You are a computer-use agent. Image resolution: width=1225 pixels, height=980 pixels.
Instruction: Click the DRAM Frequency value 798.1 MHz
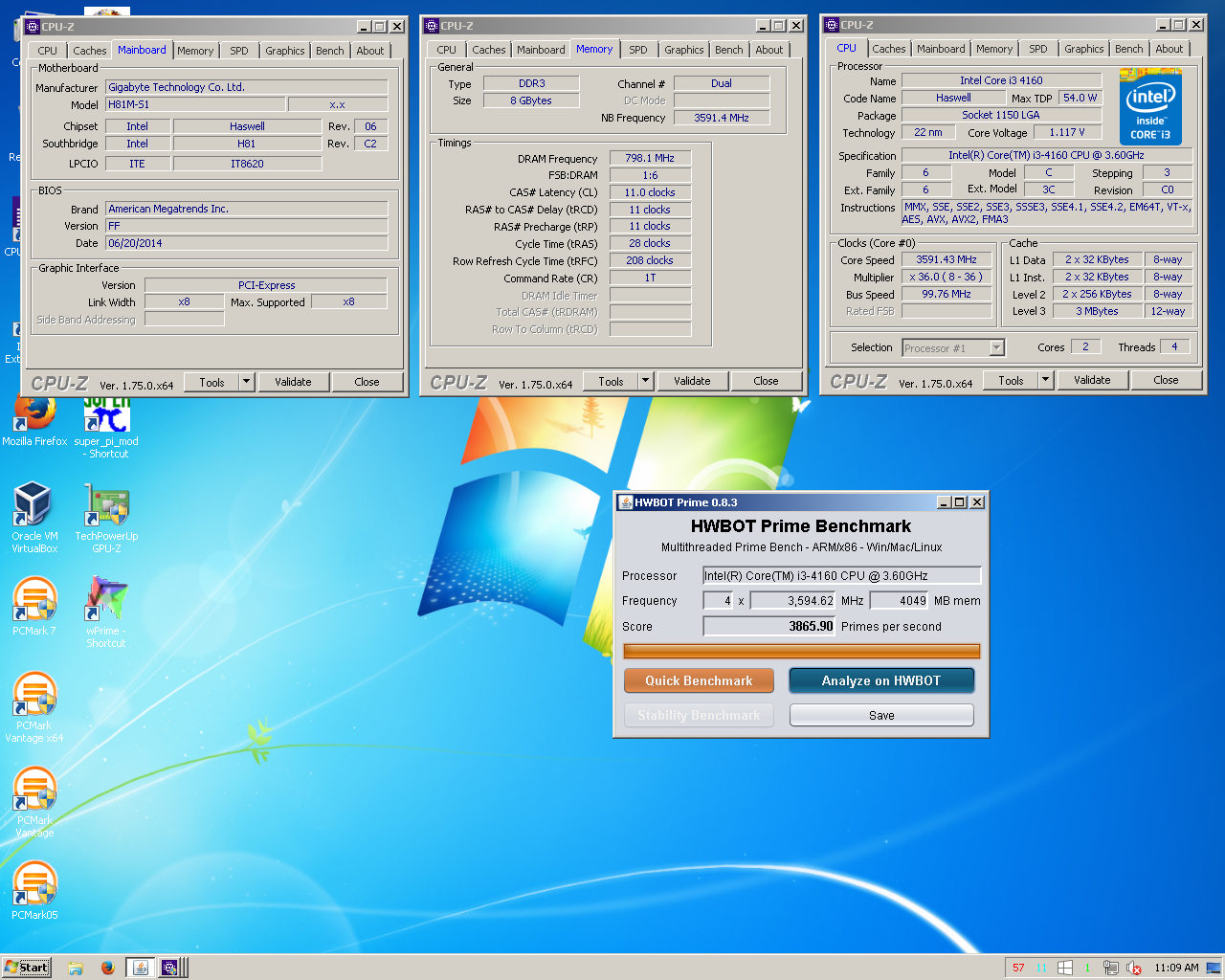click(650, 158)
